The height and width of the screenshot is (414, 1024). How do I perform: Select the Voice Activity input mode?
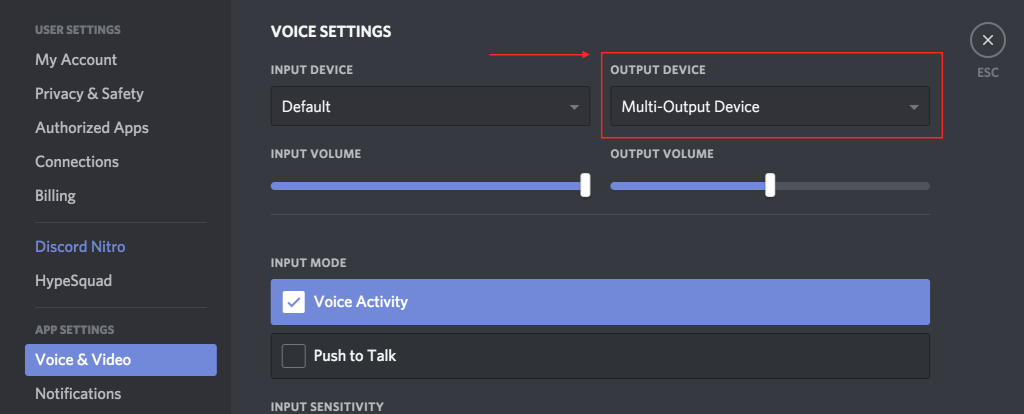pyautogui.click(x=600, y=302)
